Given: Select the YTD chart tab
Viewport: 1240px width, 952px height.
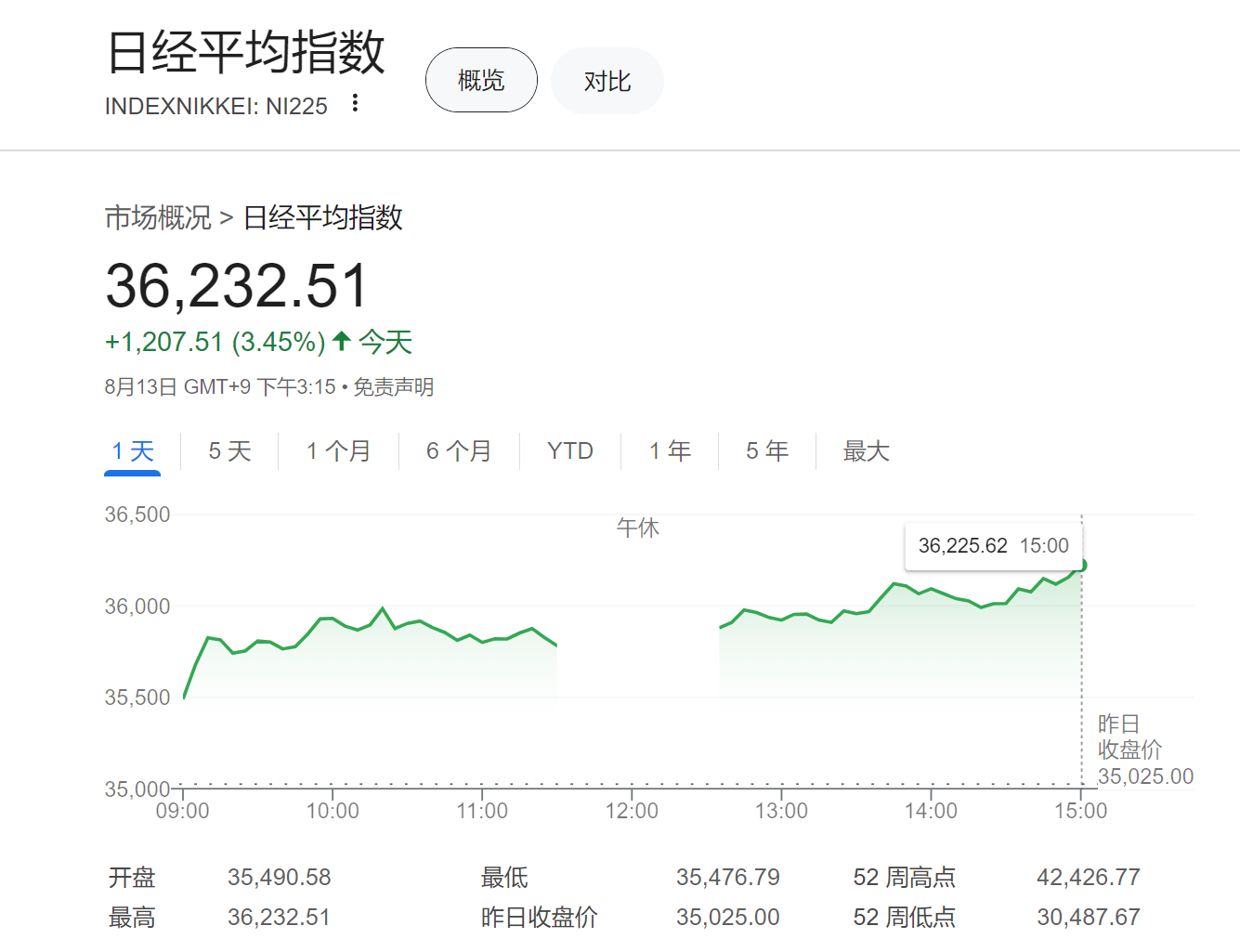Looking at the screenshot, I should 570,451.
